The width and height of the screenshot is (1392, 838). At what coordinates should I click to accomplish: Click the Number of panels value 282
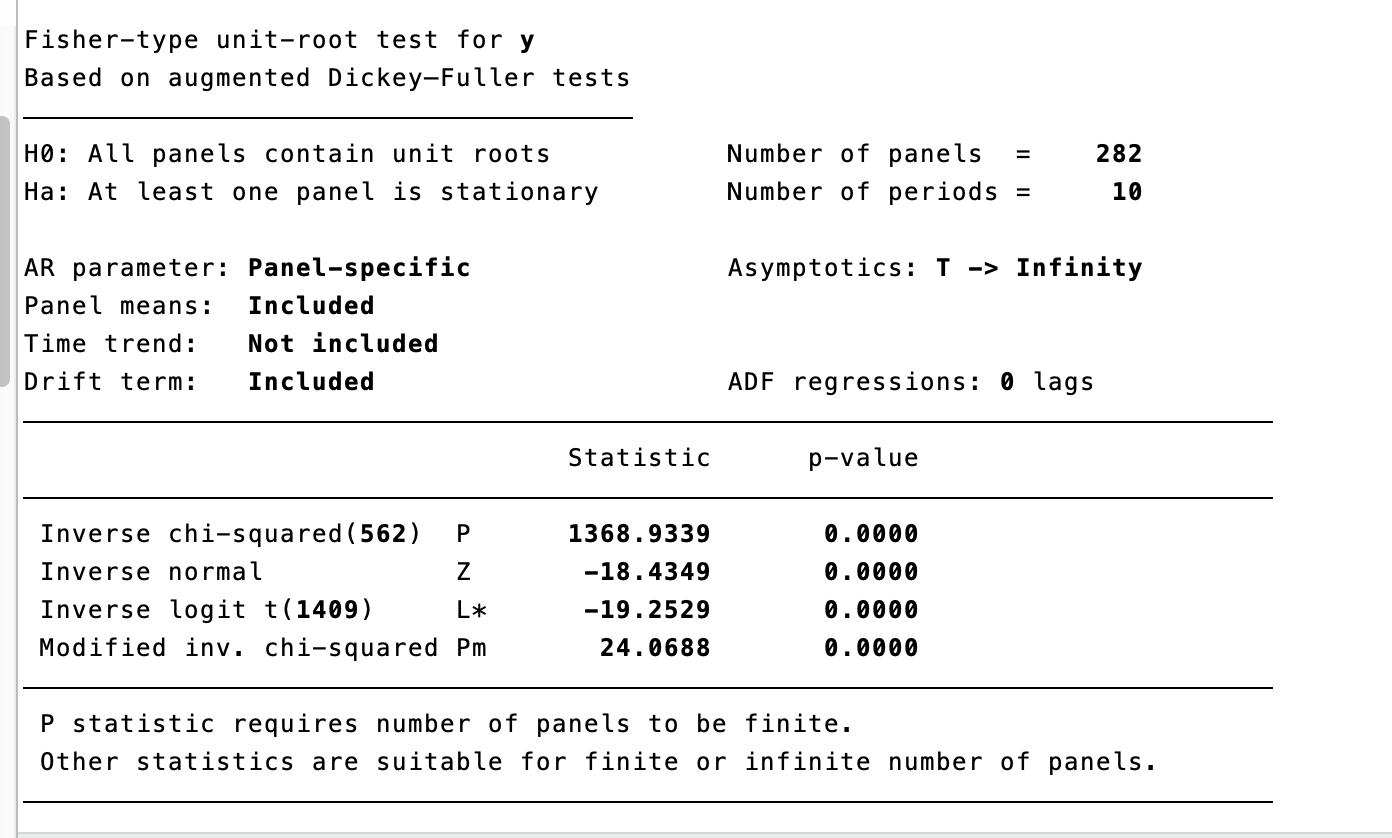click(1118, 154)
